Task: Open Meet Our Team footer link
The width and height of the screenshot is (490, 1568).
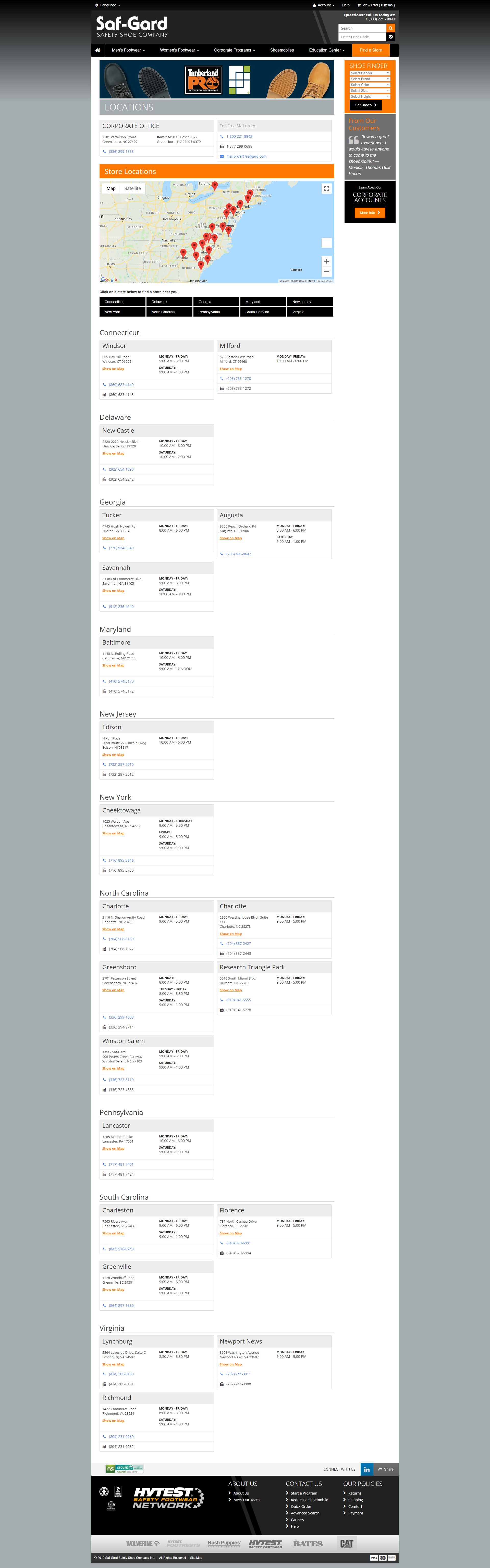Action: pos(247,1500)
